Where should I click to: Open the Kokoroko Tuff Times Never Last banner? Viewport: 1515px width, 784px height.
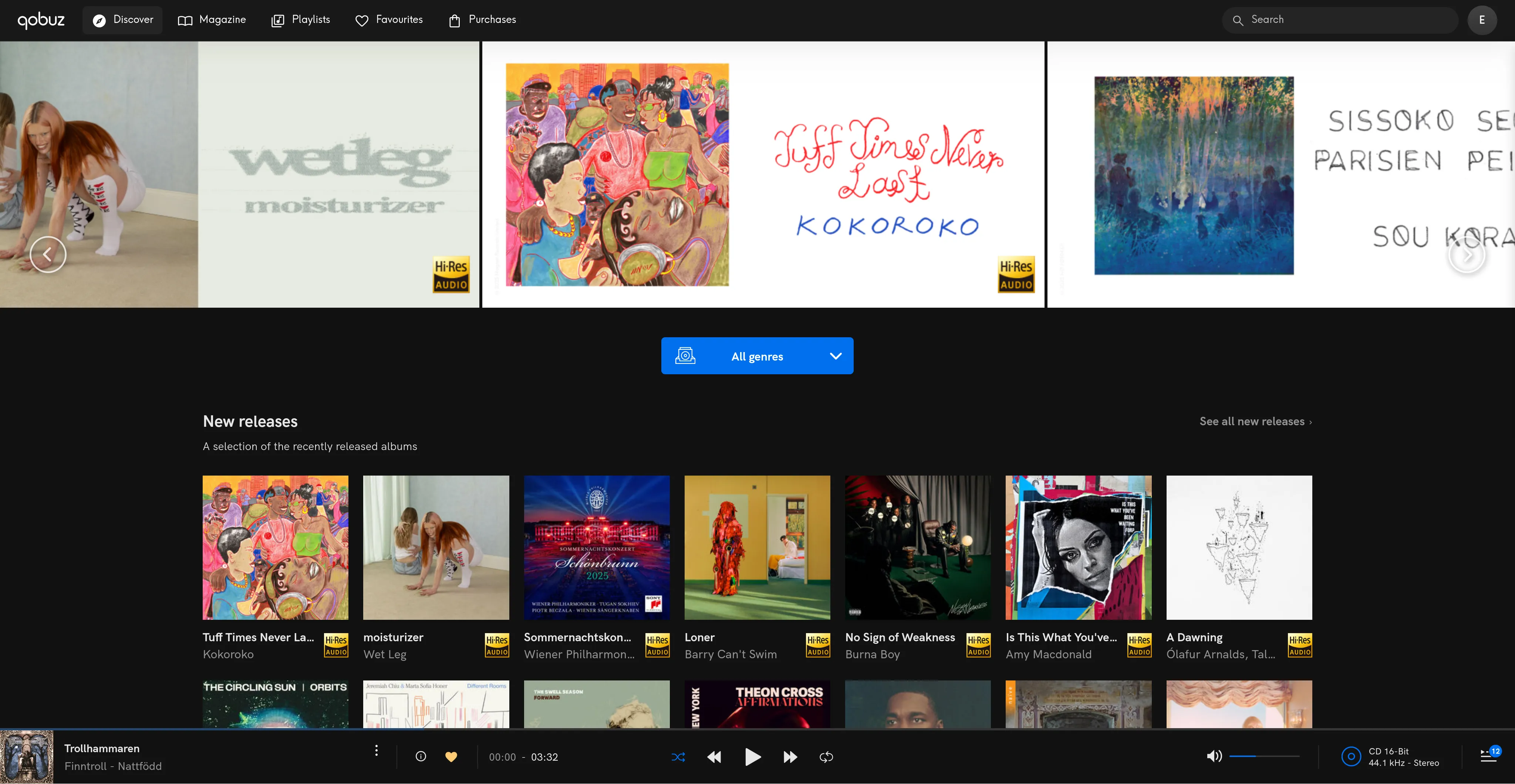click(x=763, y=174)
